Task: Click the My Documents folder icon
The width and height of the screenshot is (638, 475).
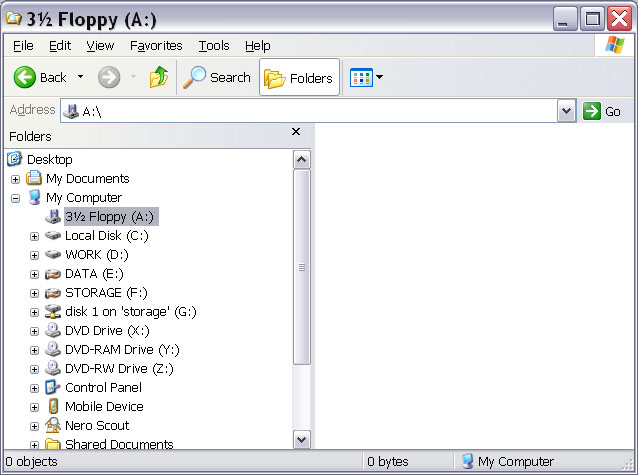Action: pos(34,178)
